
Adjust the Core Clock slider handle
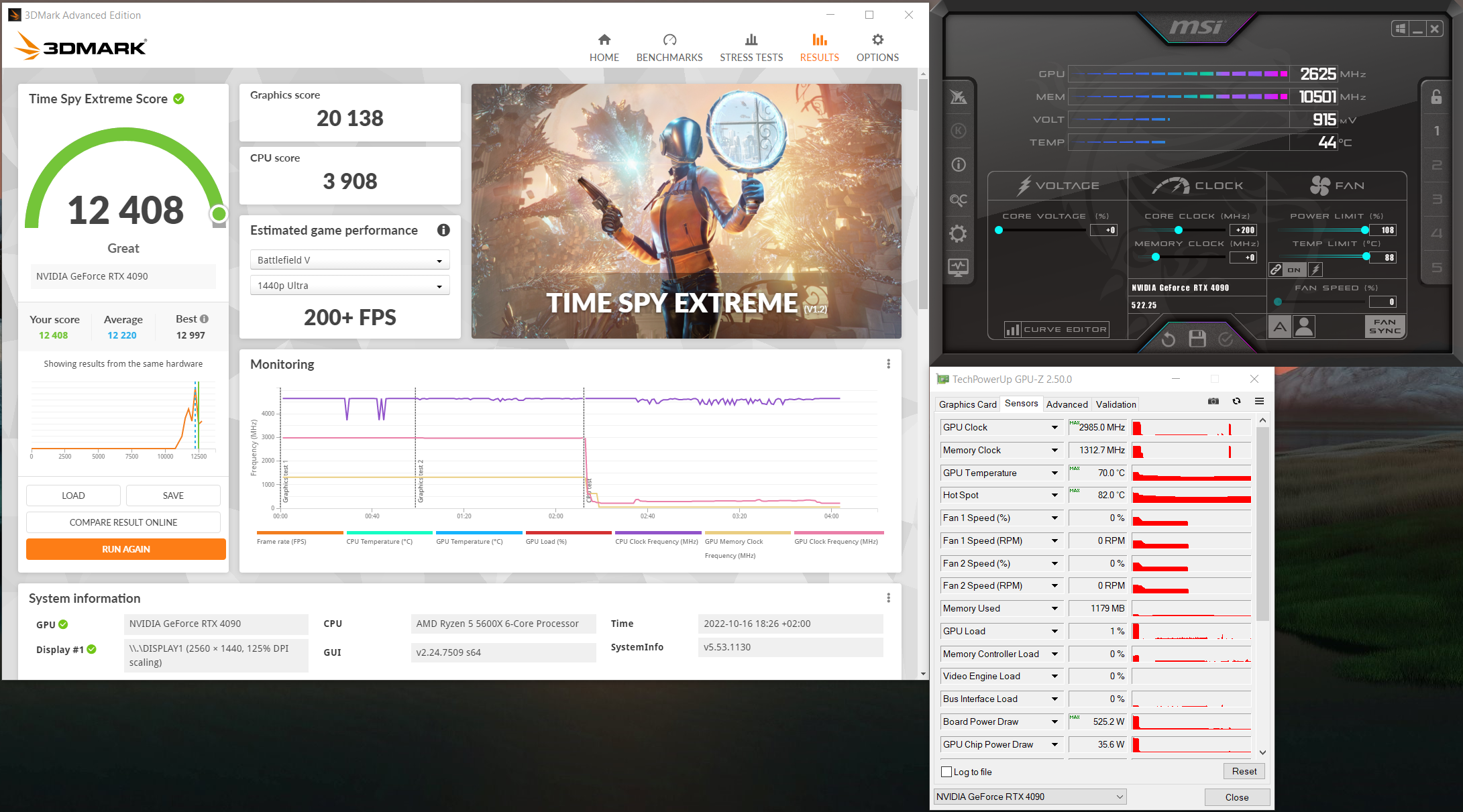click(1179, 230)
